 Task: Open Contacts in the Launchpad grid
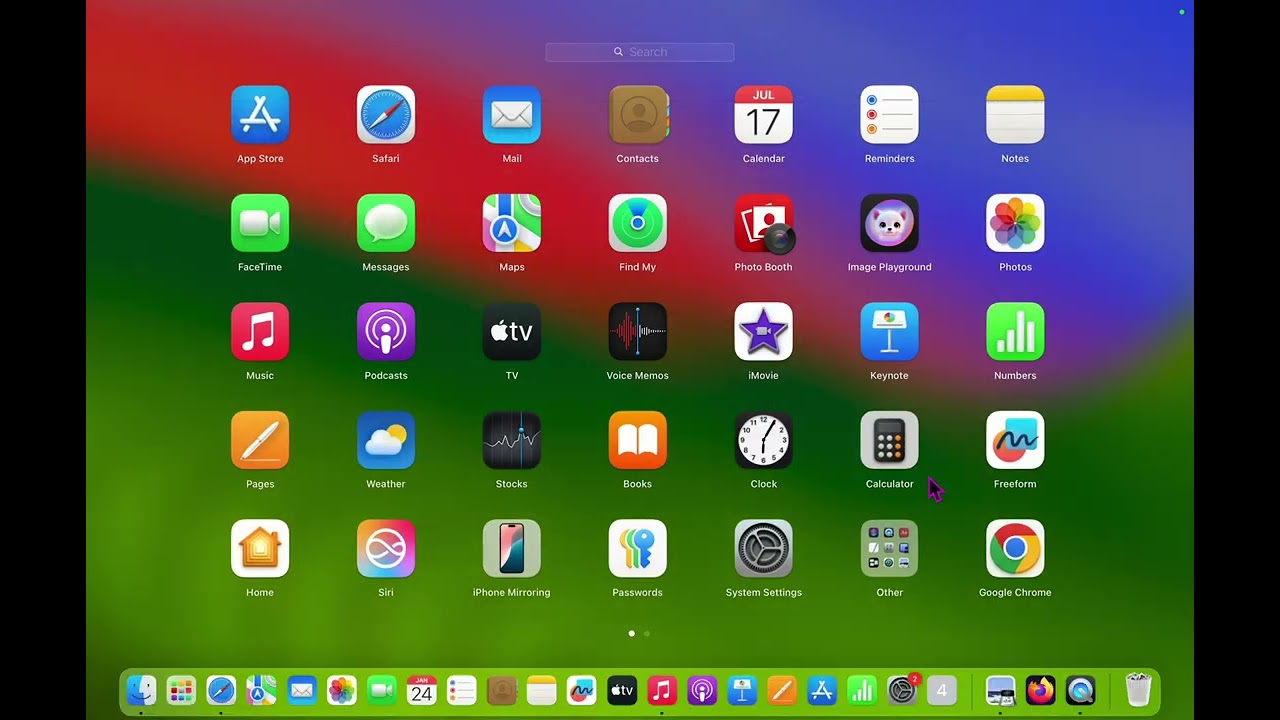click(638, 115)
